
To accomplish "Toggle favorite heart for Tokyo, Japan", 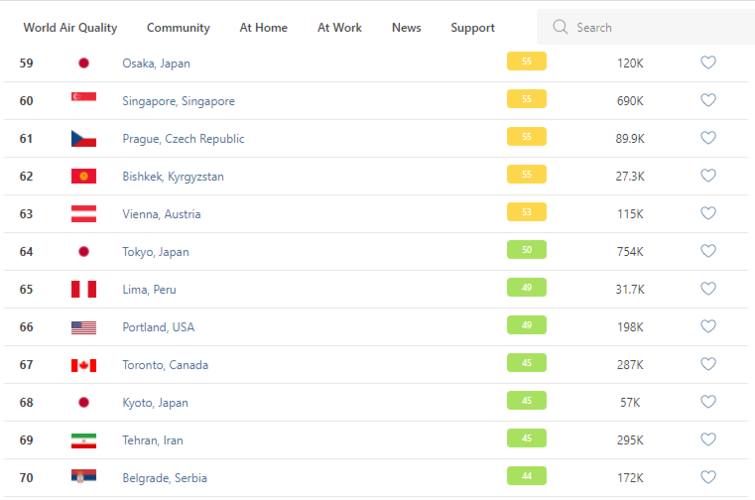I will tap(708, 251).
